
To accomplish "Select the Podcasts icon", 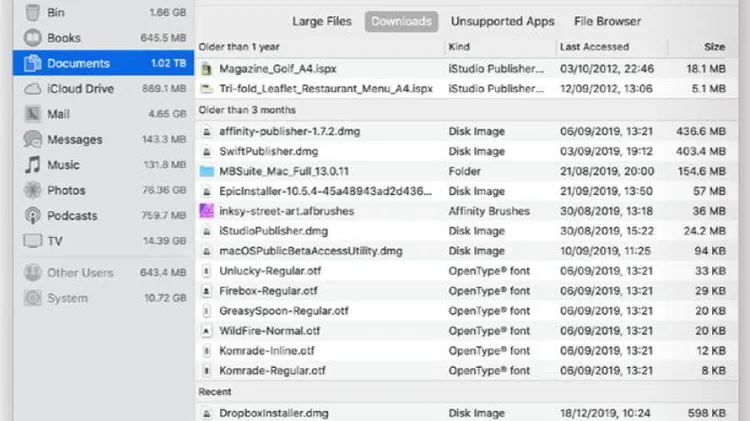I will (x=33, y=215).
